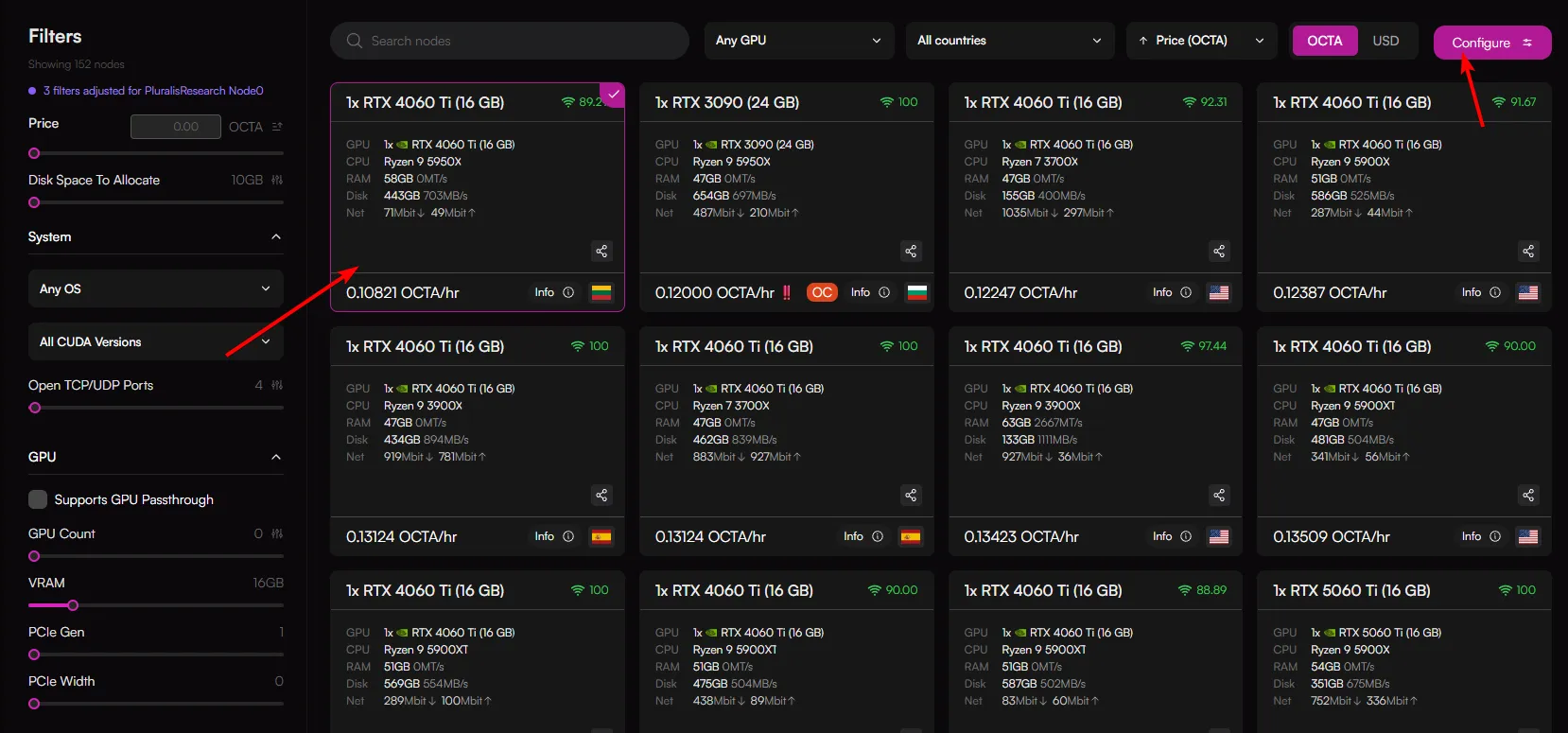Click the Spain flag on the 434GB disk card
Viewport: 1568px width, 733px height.
[601, 536]
